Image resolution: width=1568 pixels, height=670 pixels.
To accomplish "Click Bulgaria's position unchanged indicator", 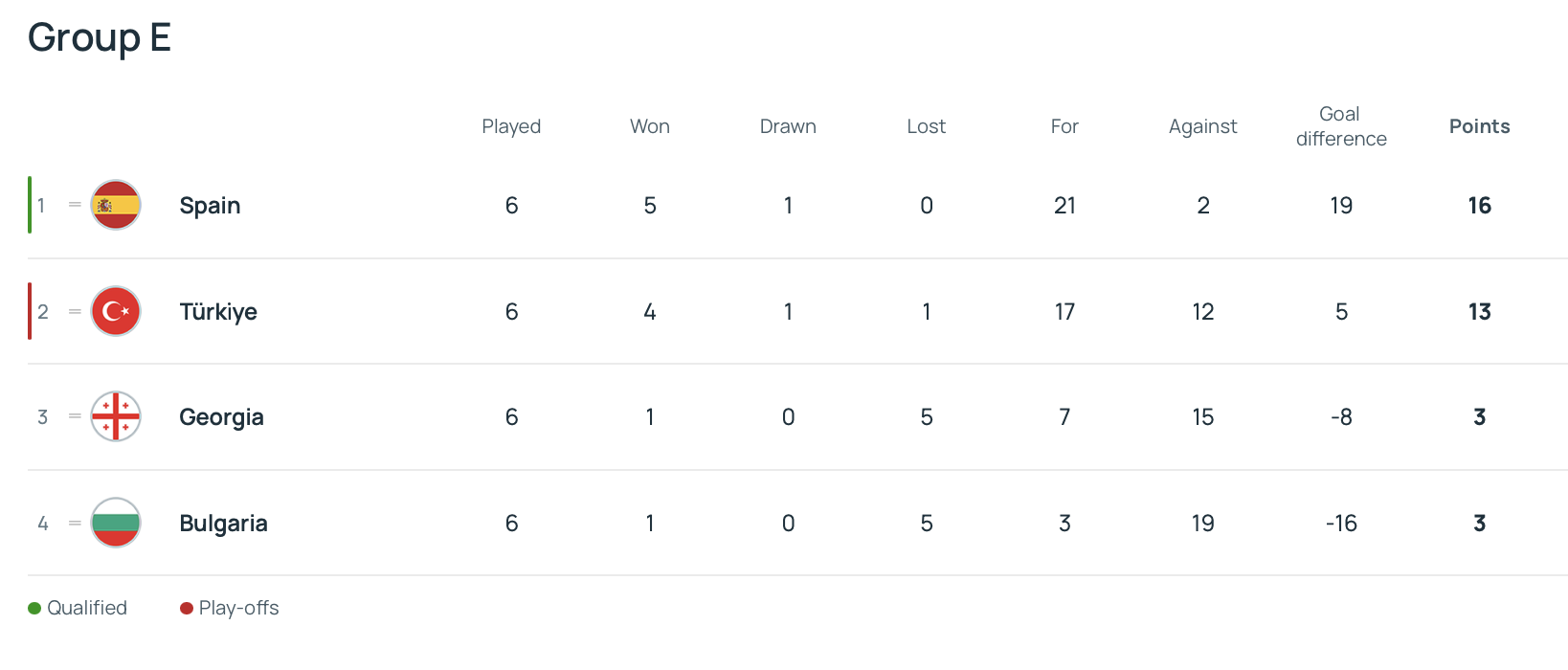I will (x=75, y=523).
